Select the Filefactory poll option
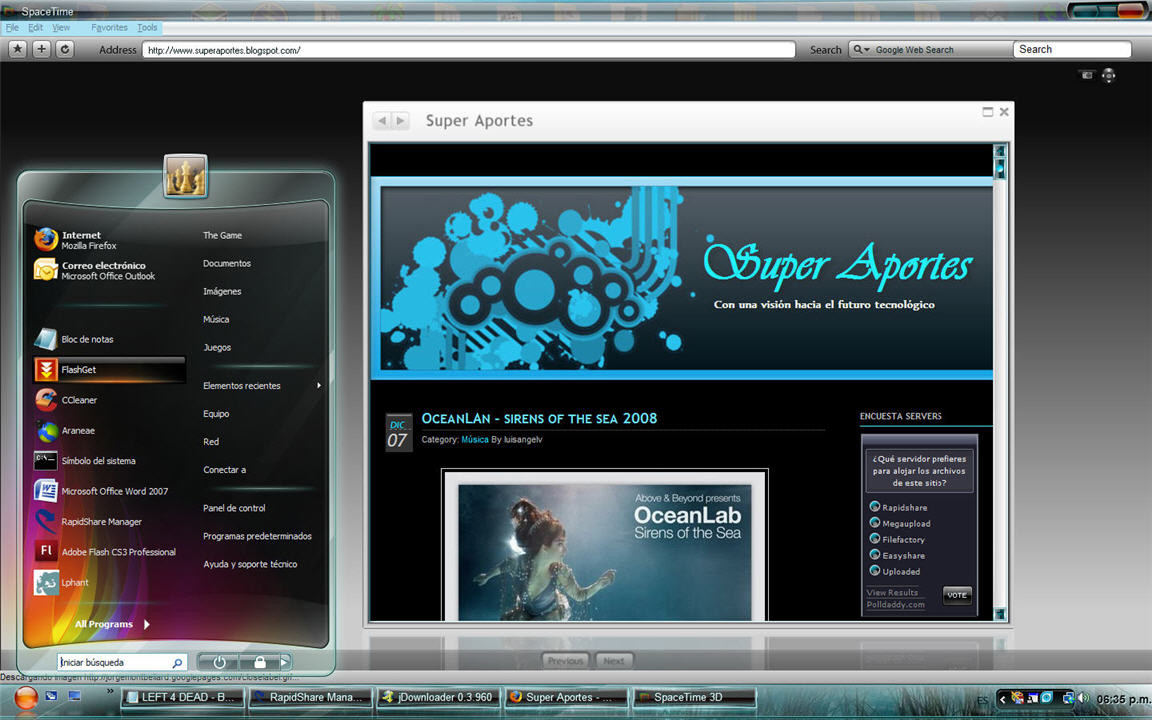Image resolution: width=1152 pixels, height=720 pixels. click(874, 539)
